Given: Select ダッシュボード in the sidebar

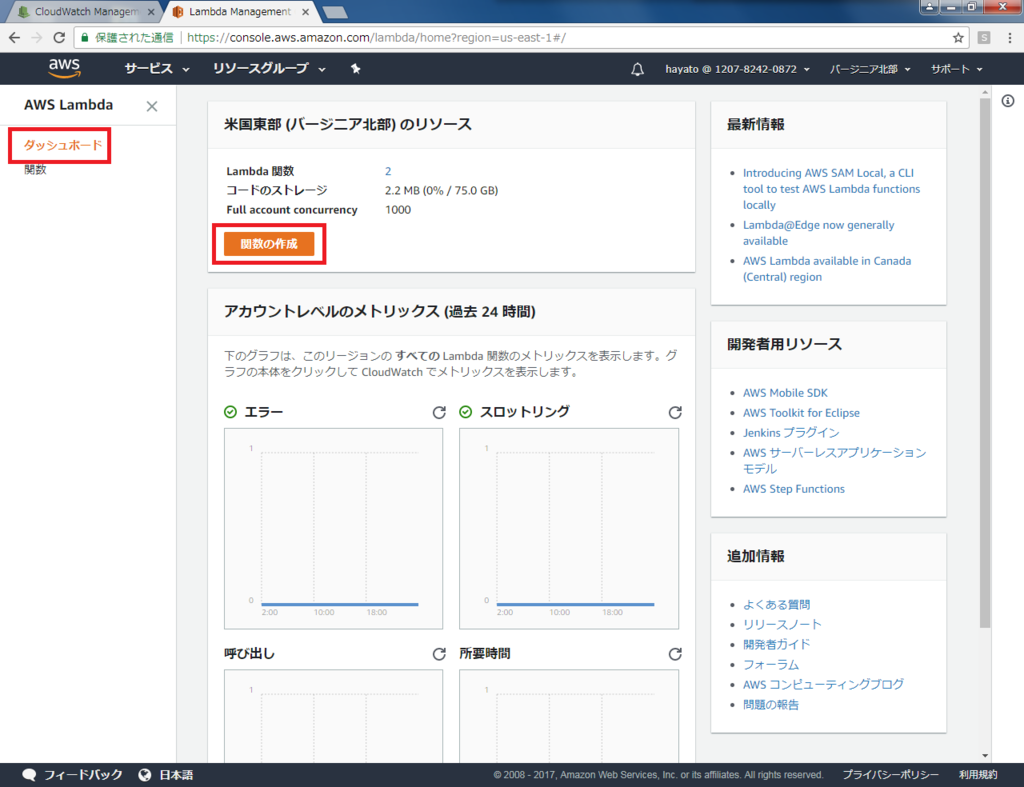Looking at the screenshot, I should [x=63, y=145].
